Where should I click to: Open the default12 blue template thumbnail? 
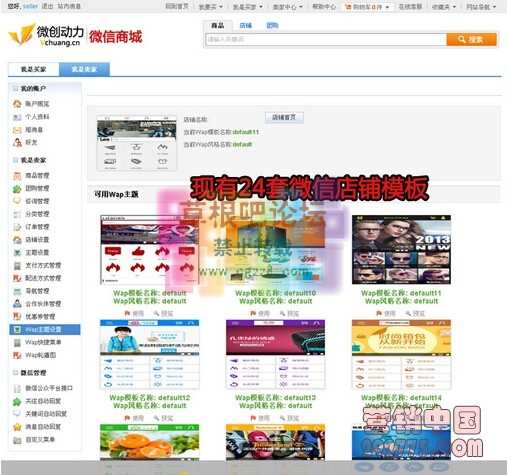150,354
